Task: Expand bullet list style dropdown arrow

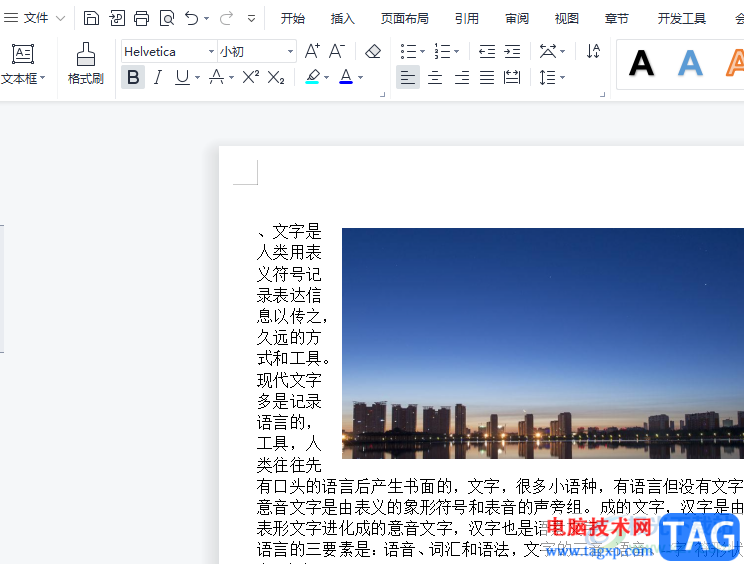Action: click(422, 51)
